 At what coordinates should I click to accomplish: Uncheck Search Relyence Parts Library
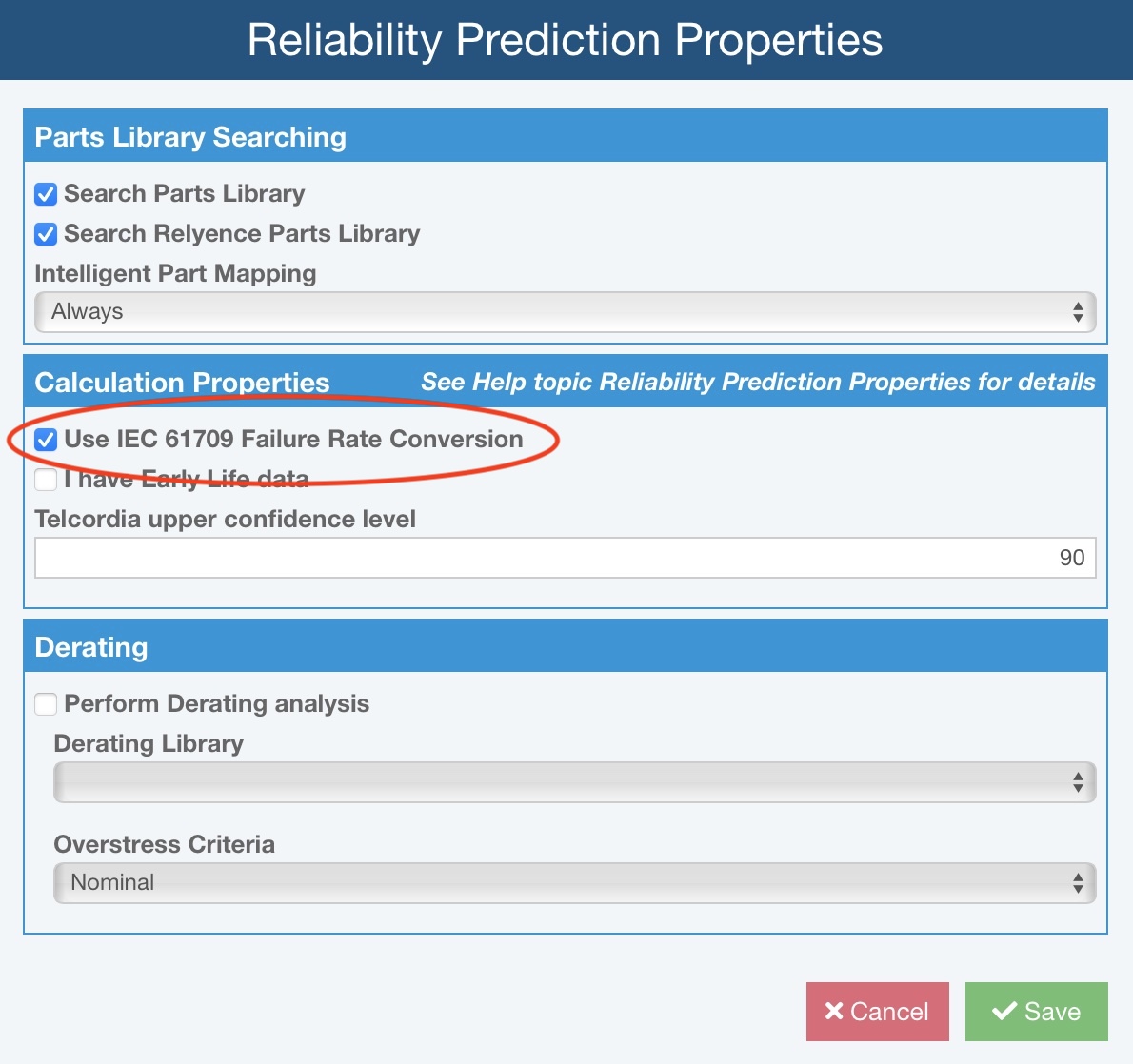(45, 234)
